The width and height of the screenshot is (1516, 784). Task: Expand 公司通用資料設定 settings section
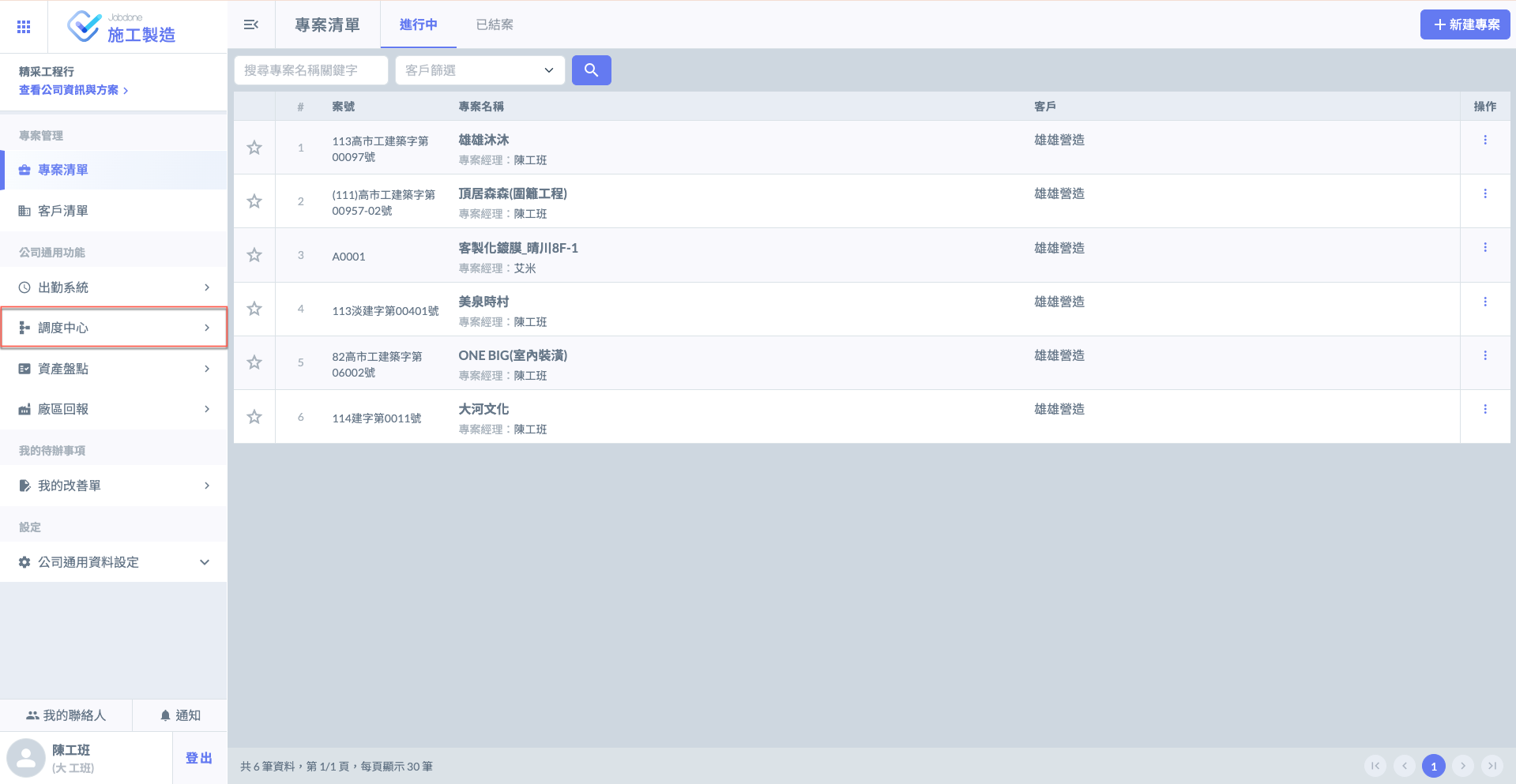pos(114,562)
